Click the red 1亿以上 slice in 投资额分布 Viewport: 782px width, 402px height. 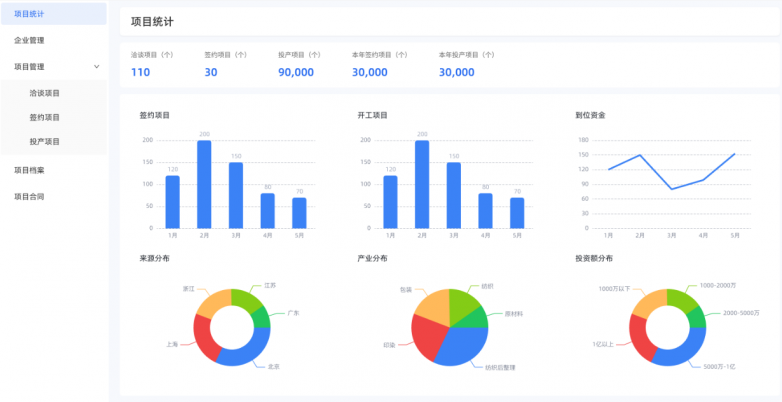coord(641,338)
